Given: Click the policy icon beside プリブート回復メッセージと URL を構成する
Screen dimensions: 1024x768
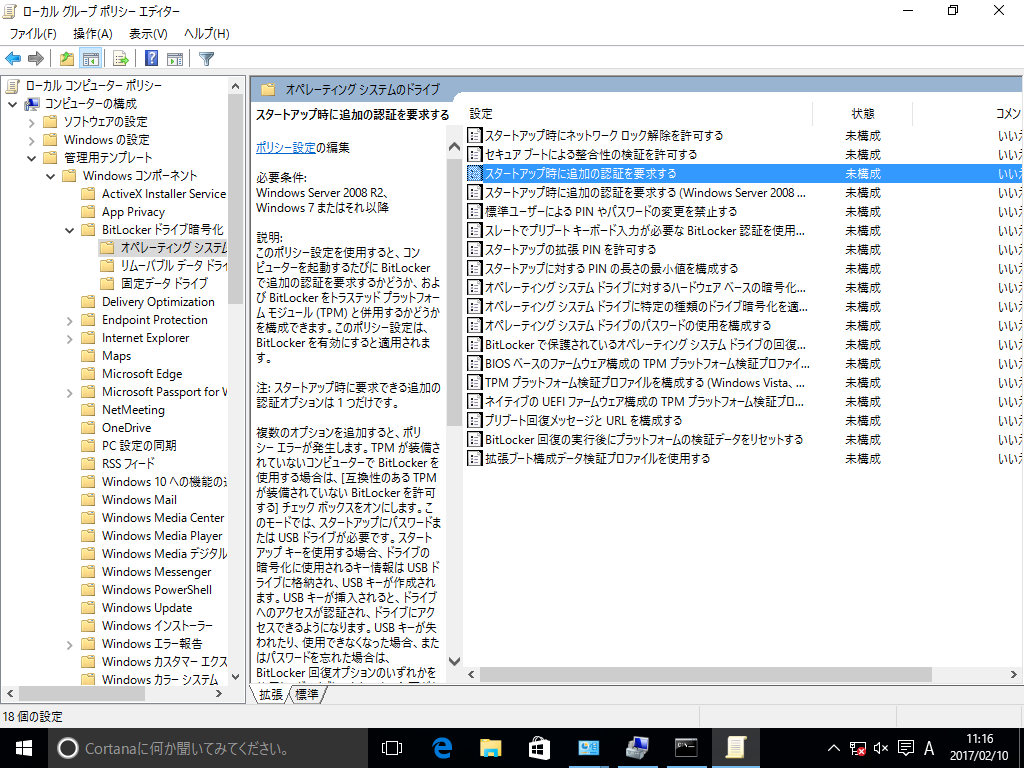Looking at the screenshot, I should (x=475, y=421).
